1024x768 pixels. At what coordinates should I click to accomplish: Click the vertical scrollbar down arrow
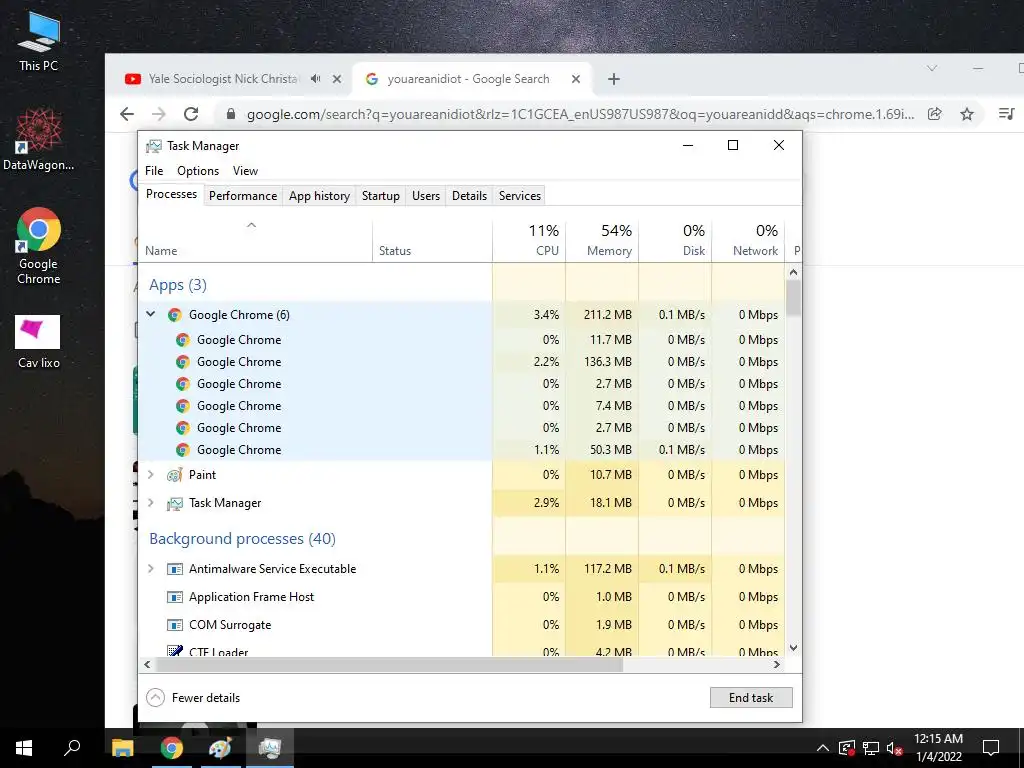click(793, 648)
